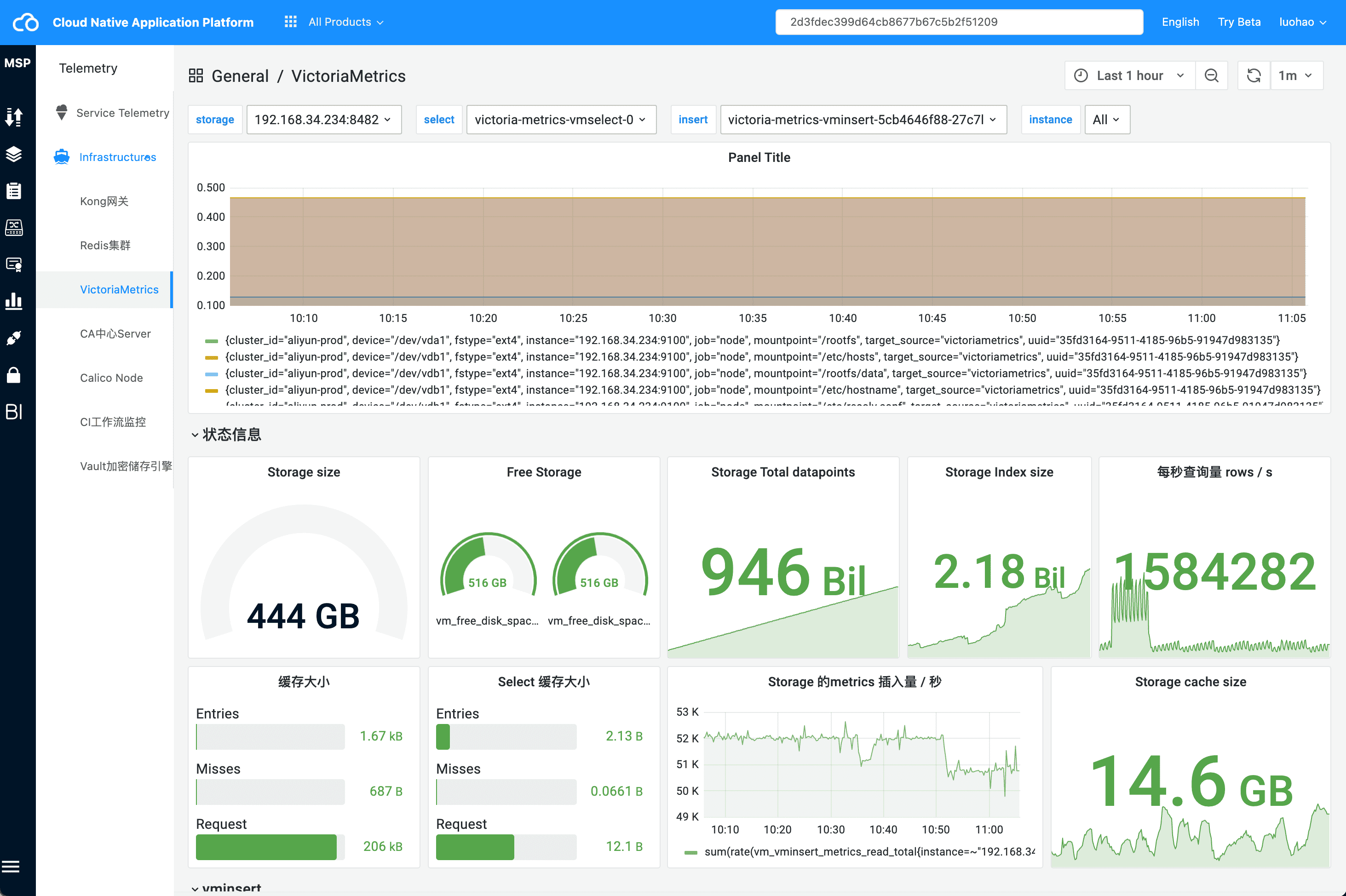Open the Panel Title panel menu
Viewport: 1346px width, 896px height.
tap(759, 157)
